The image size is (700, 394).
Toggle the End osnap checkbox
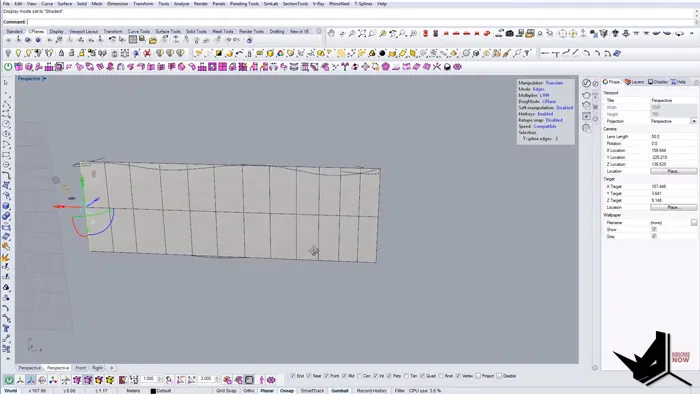293,376
